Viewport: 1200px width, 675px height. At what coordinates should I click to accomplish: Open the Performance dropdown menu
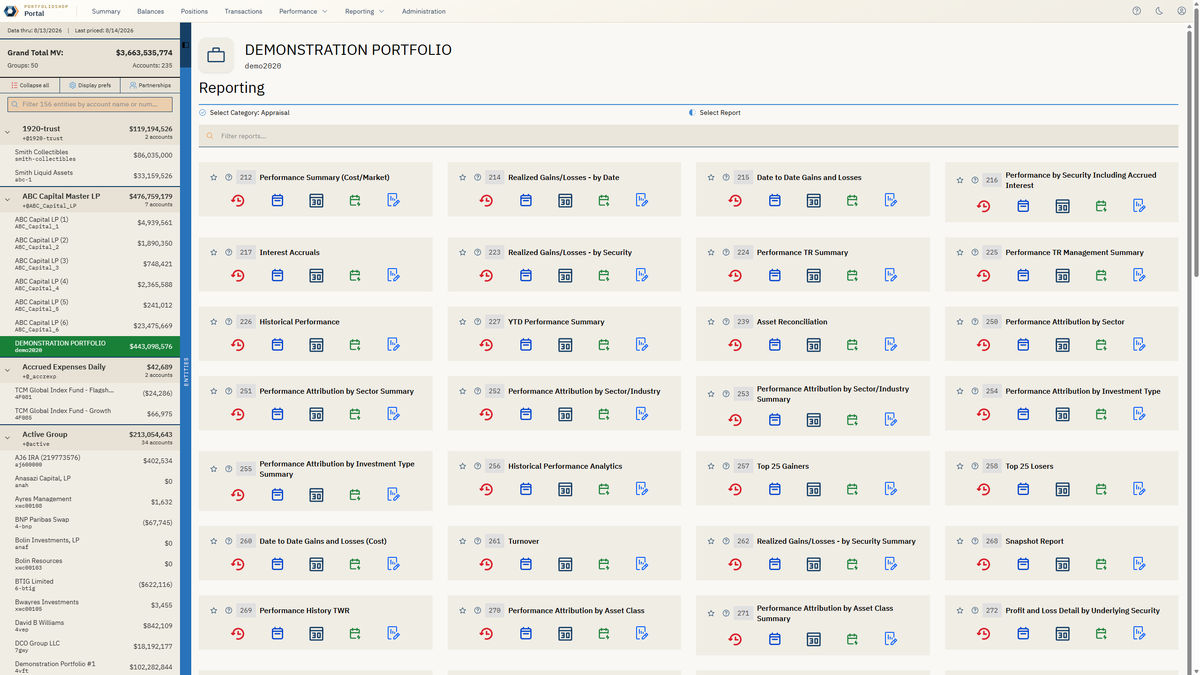click(303, 11)
